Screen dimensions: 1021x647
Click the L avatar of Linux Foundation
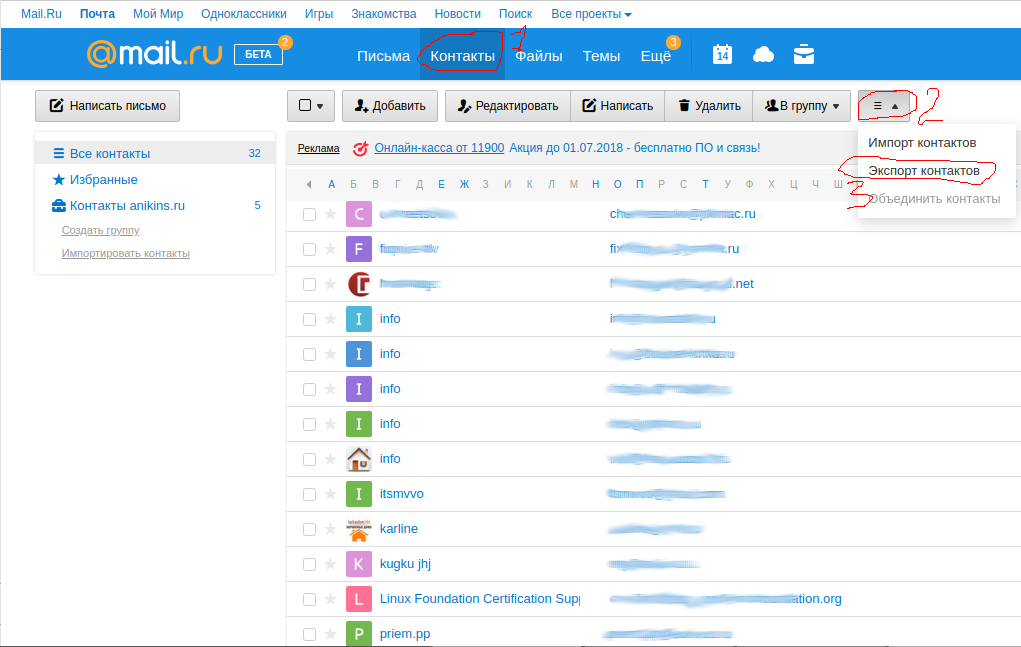click(359, 599)
